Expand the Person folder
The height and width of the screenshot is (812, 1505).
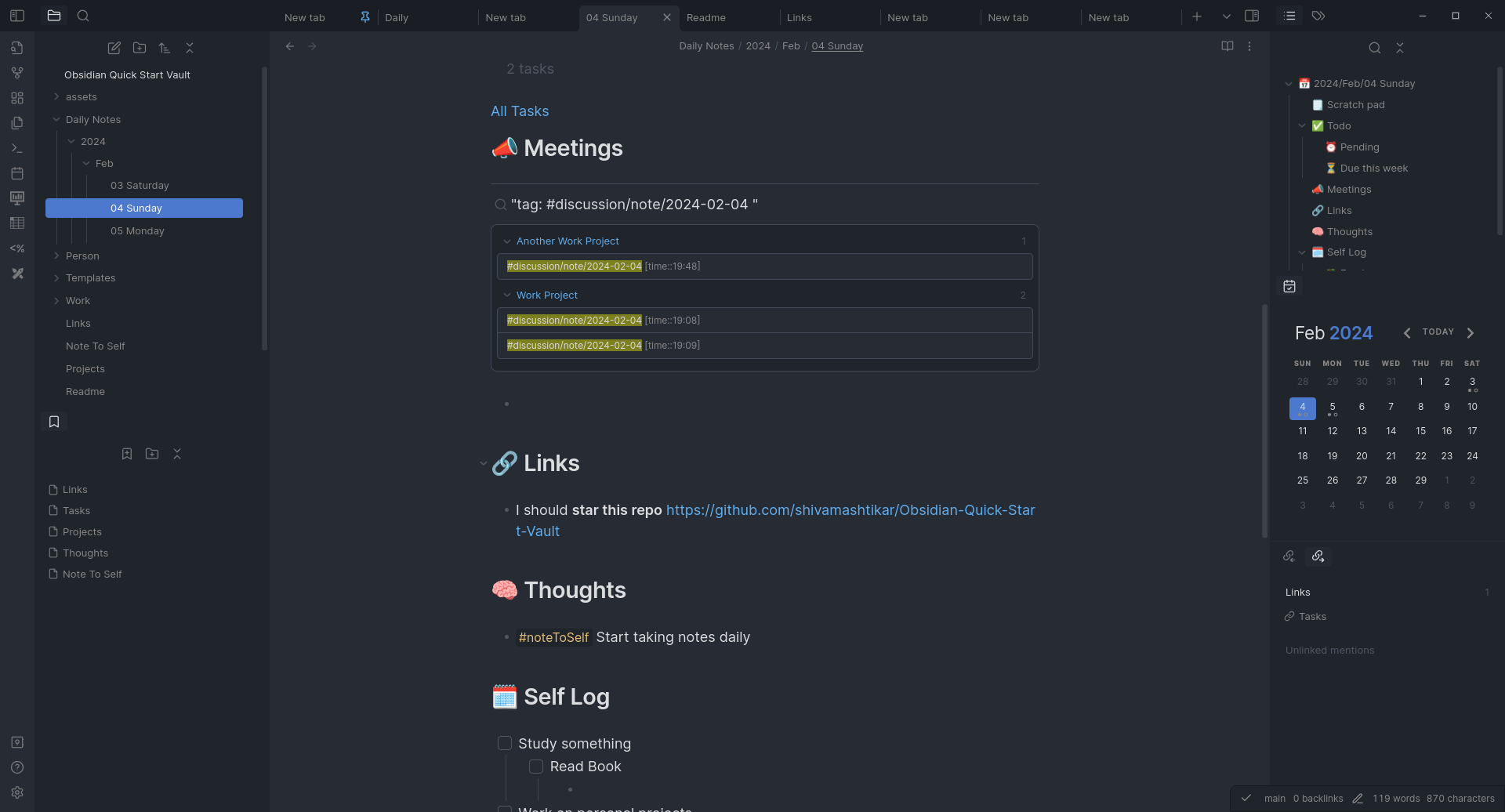(56, 256)
